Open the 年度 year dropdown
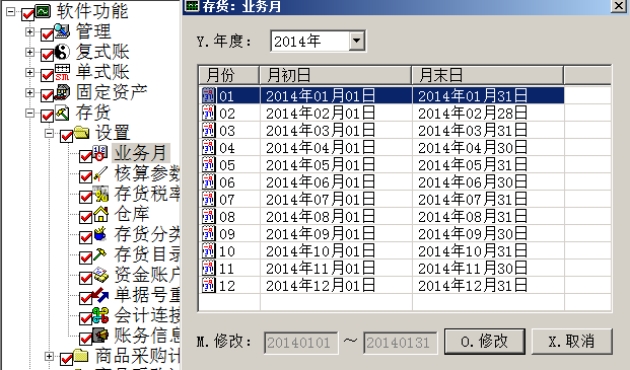630x370 pixels. tap(356, 41)
